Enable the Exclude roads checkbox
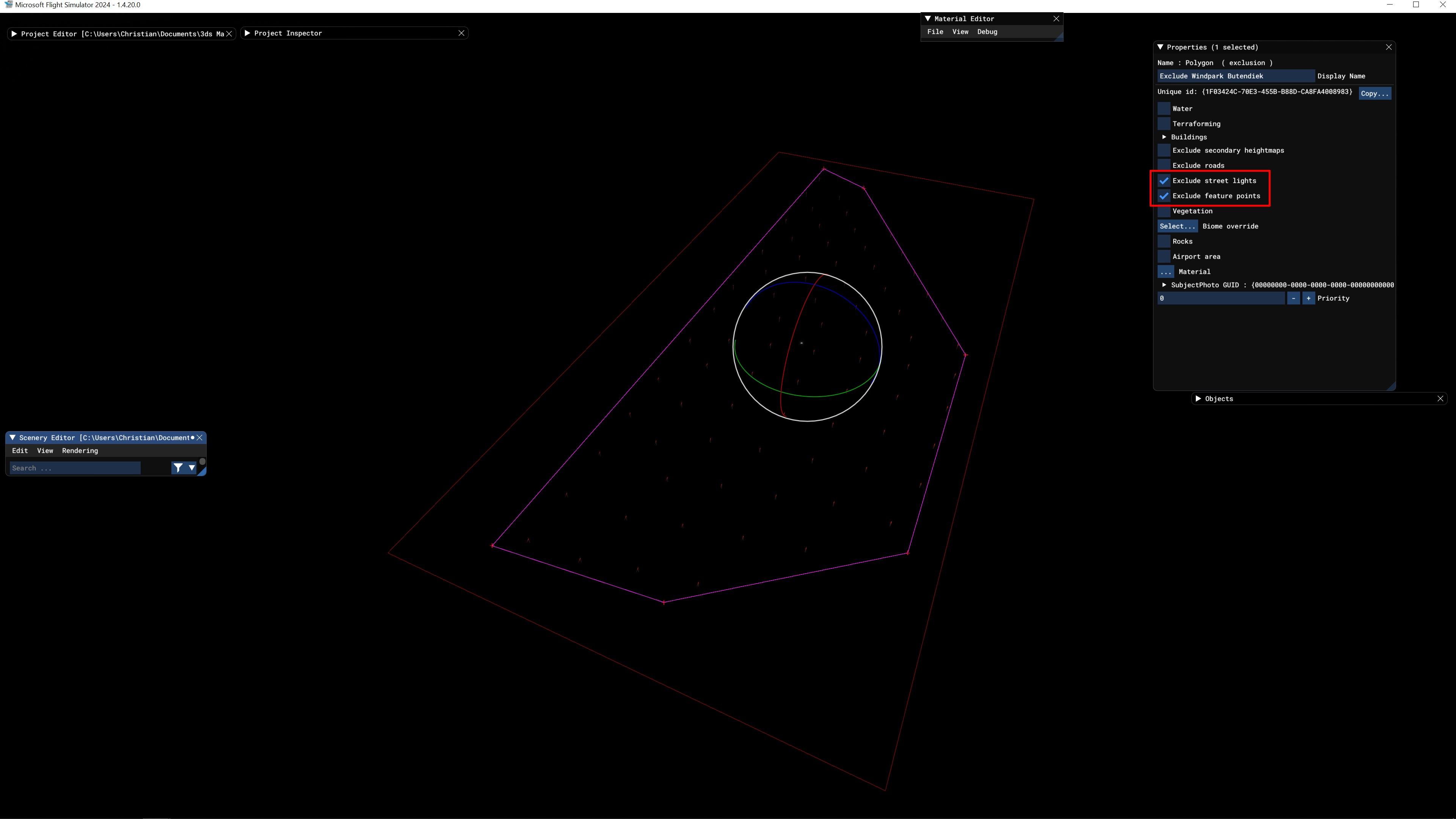Viewport: 1456px width, 819px height. pyautogui.click(x=1164, y=166)
